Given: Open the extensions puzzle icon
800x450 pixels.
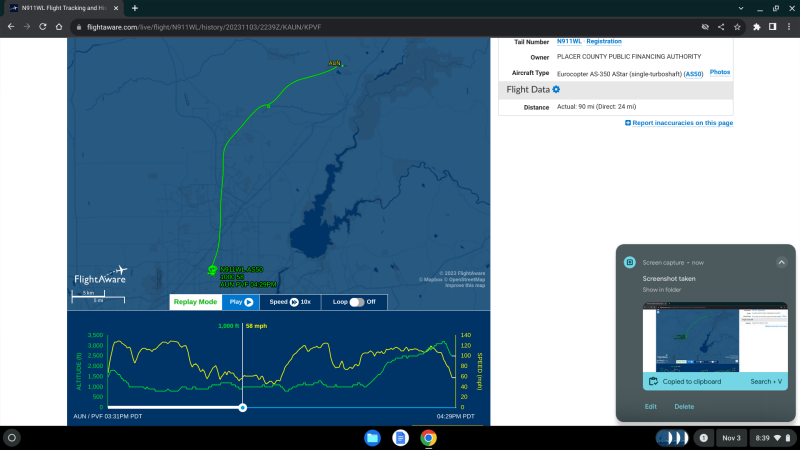Looking at the screenshot, I should point(757,27).
